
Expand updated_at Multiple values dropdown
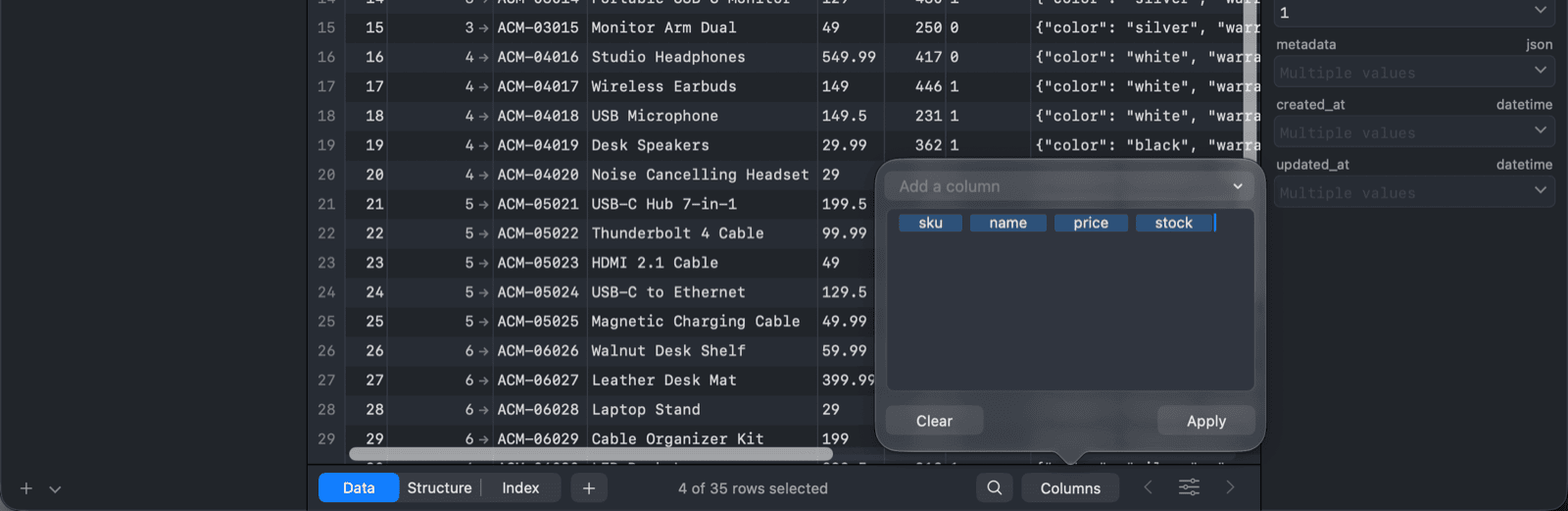(x=1415, y=192)
